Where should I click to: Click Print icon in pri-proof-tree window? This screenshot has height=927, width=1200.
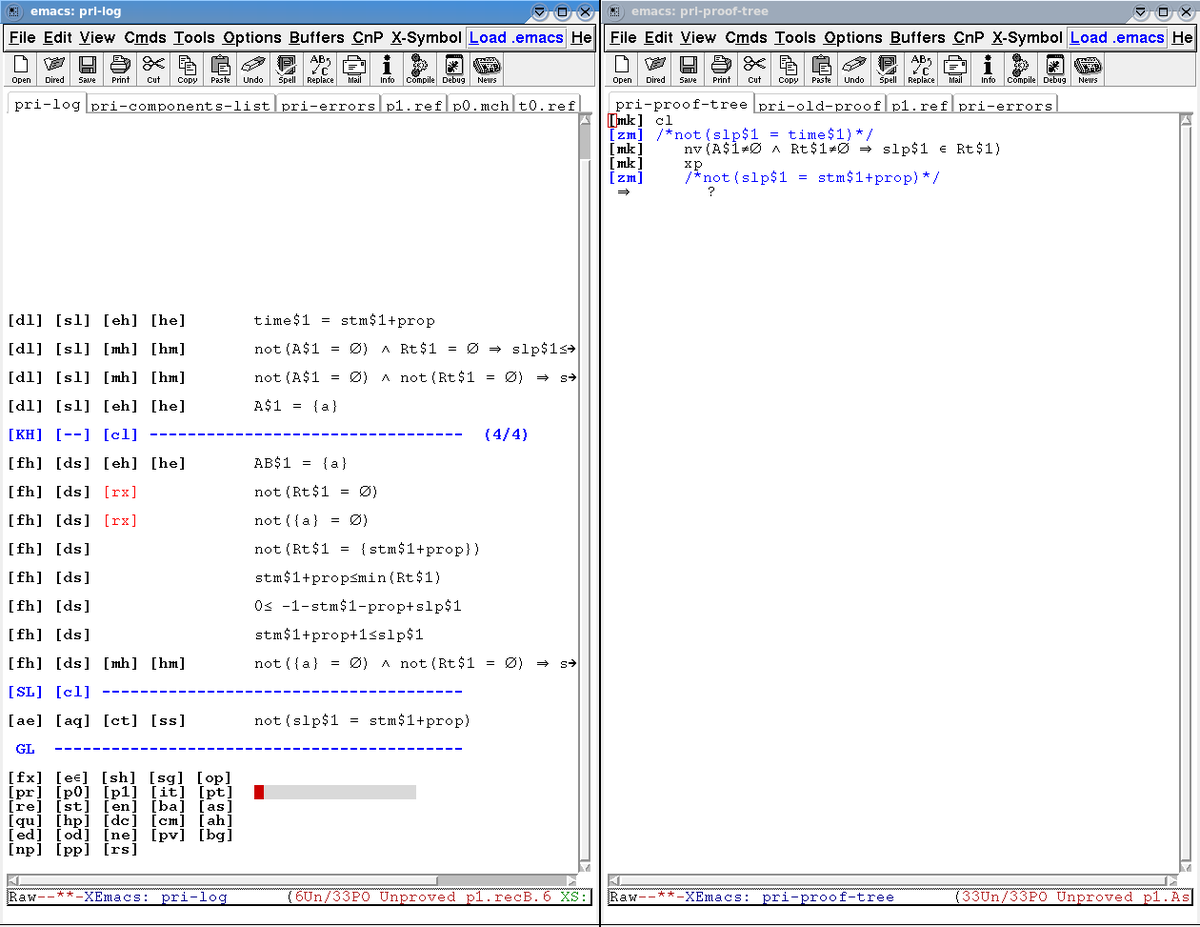click(722, 68)
